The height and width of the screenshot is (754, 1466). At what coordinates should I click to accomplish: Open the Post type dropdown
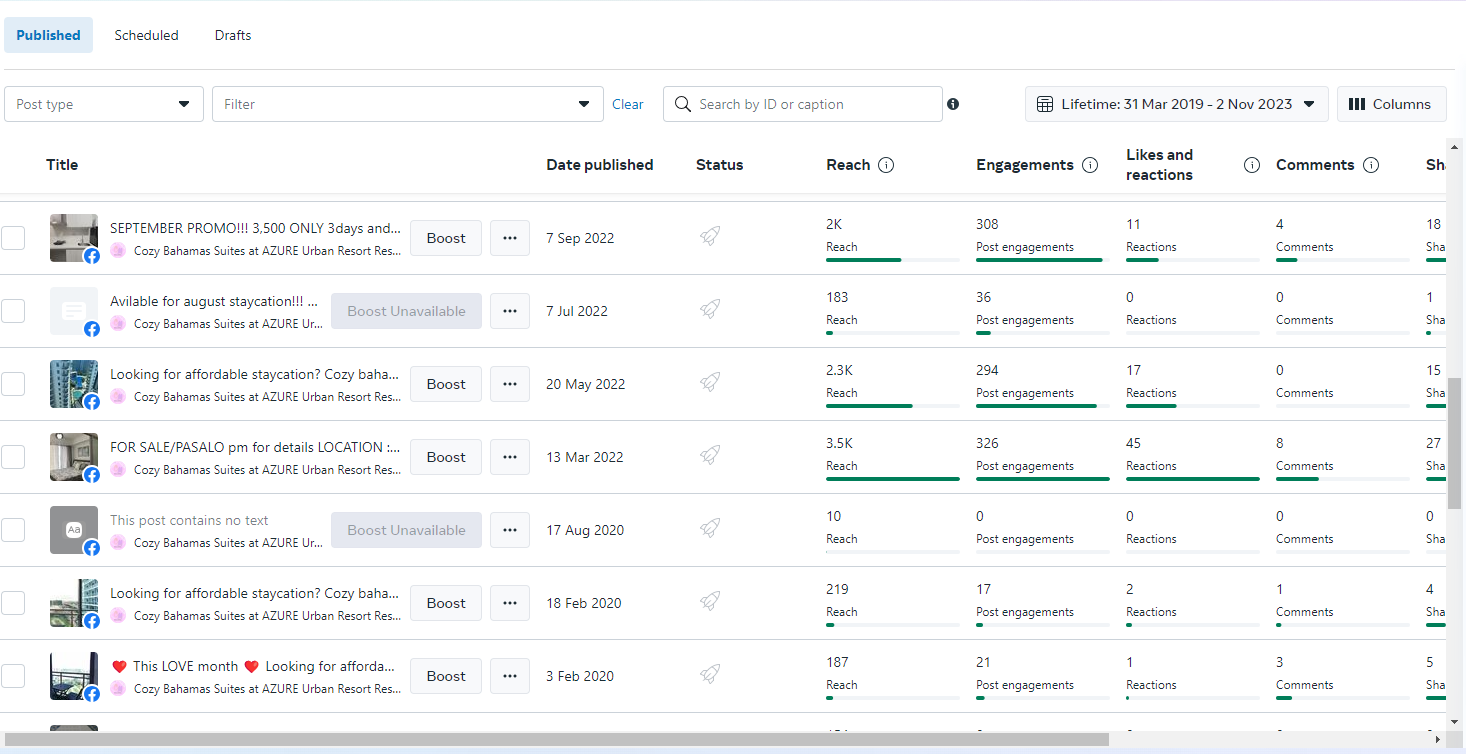click(104, 104)
